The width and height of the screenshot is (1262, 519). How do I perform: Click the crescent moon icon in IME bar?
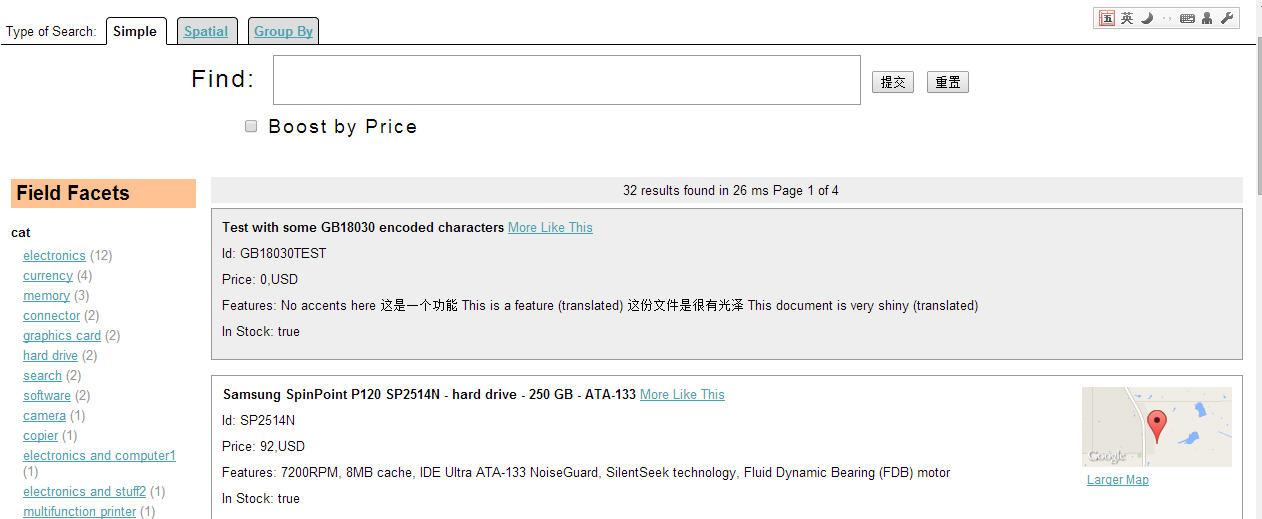point(1148,18)
